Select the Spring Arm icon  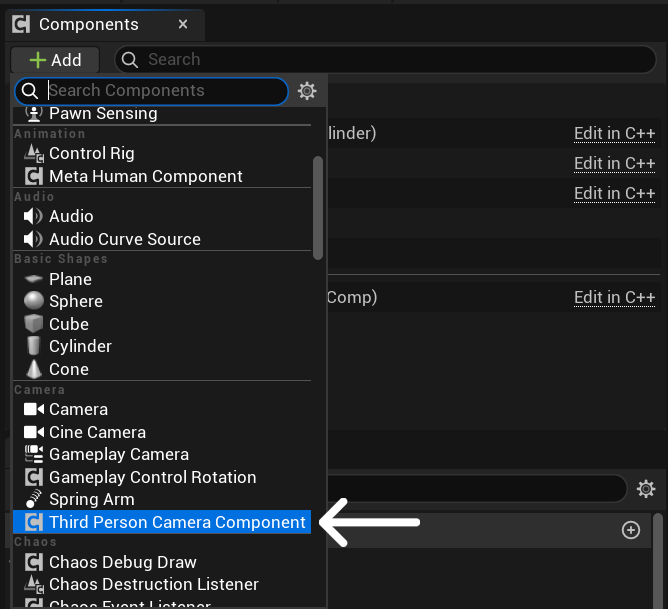(34, 499)
